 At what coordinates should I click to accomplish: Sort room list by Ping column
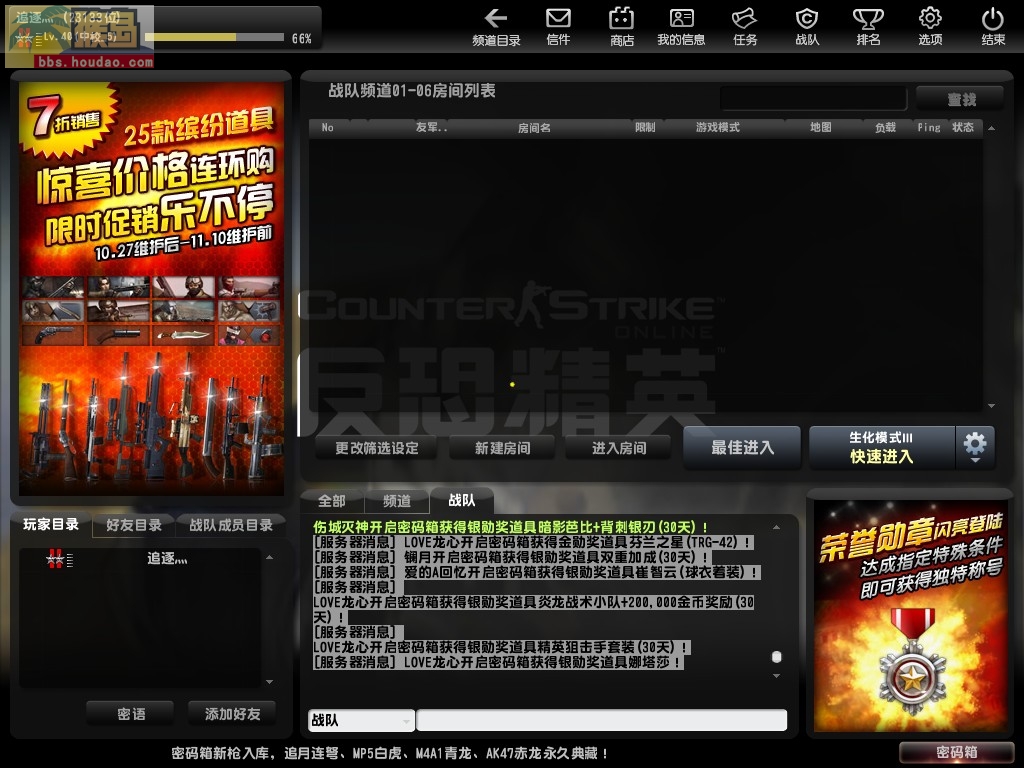coord(929,127)
